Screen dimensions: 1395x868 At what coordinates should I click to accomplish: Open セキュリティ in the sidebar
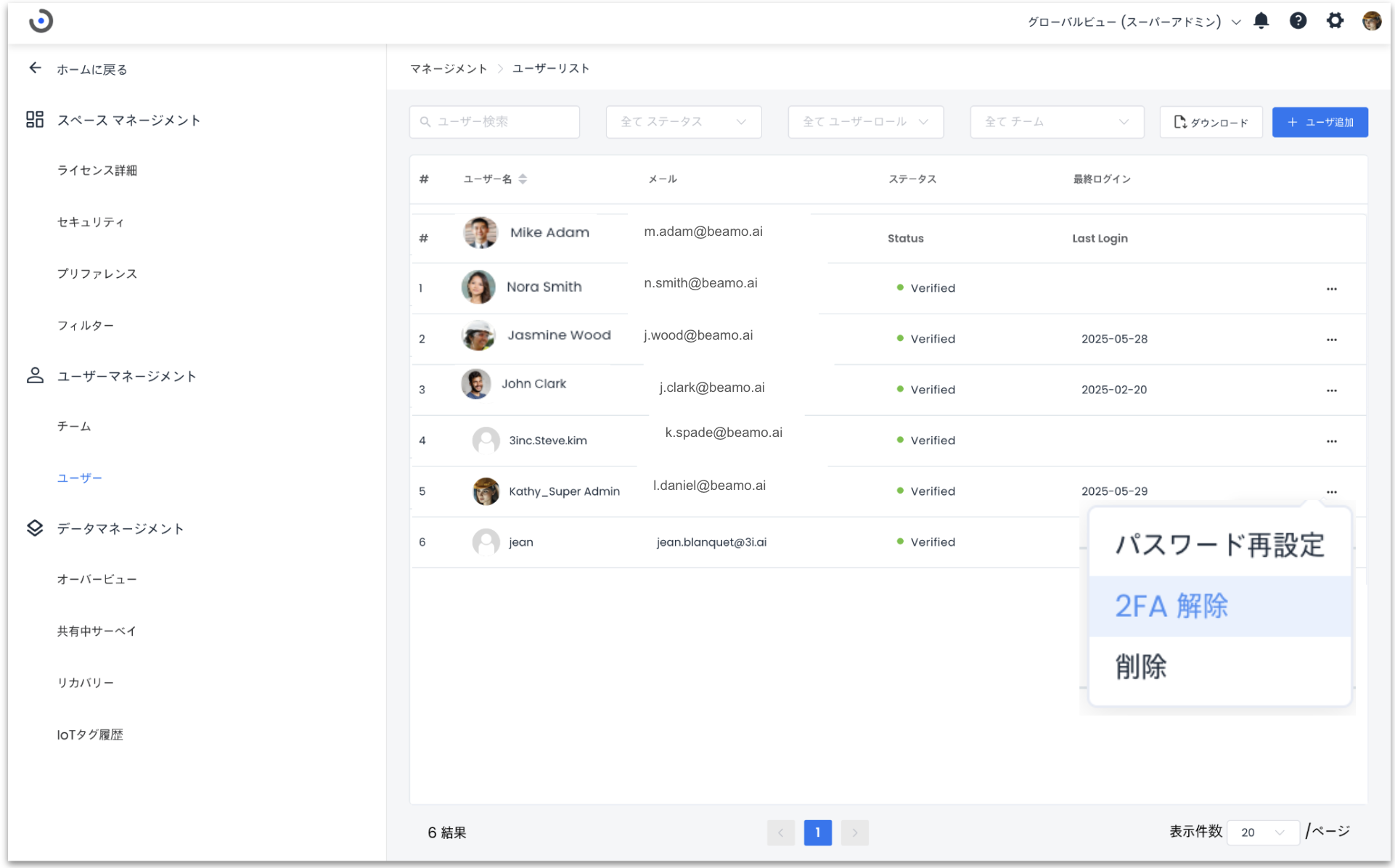click(x=91, y=222)
